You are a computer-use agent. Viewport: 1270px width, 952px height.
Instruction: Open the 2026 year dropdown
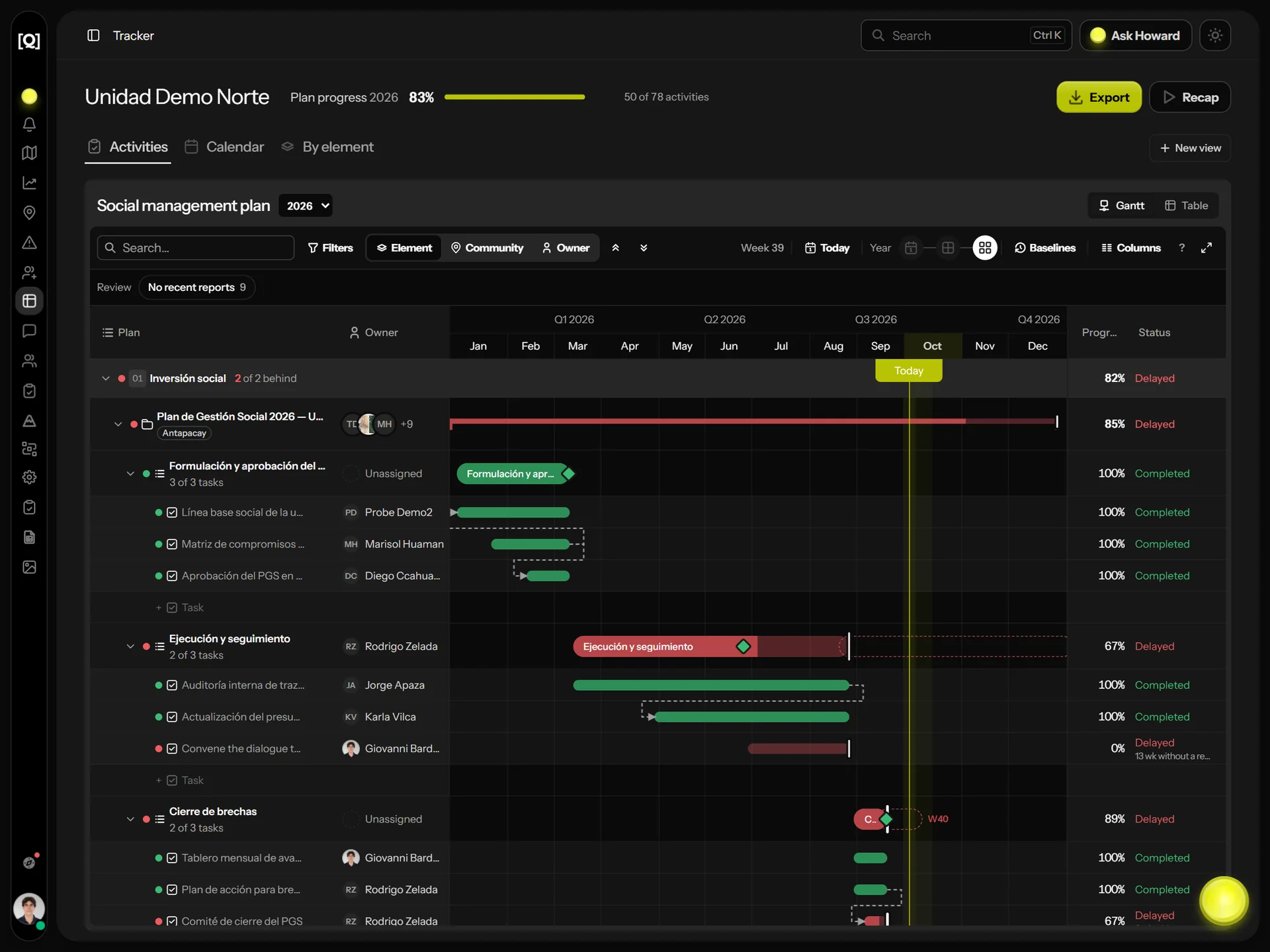306,206
